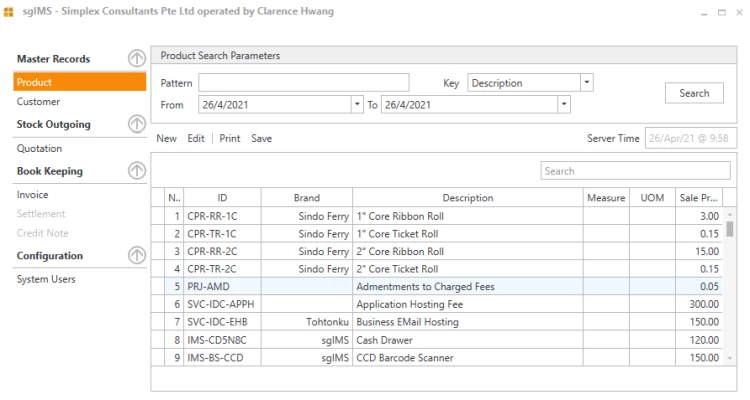
Task: Collapse the Stock Outgoing section arrow
Action: [136, 124]
